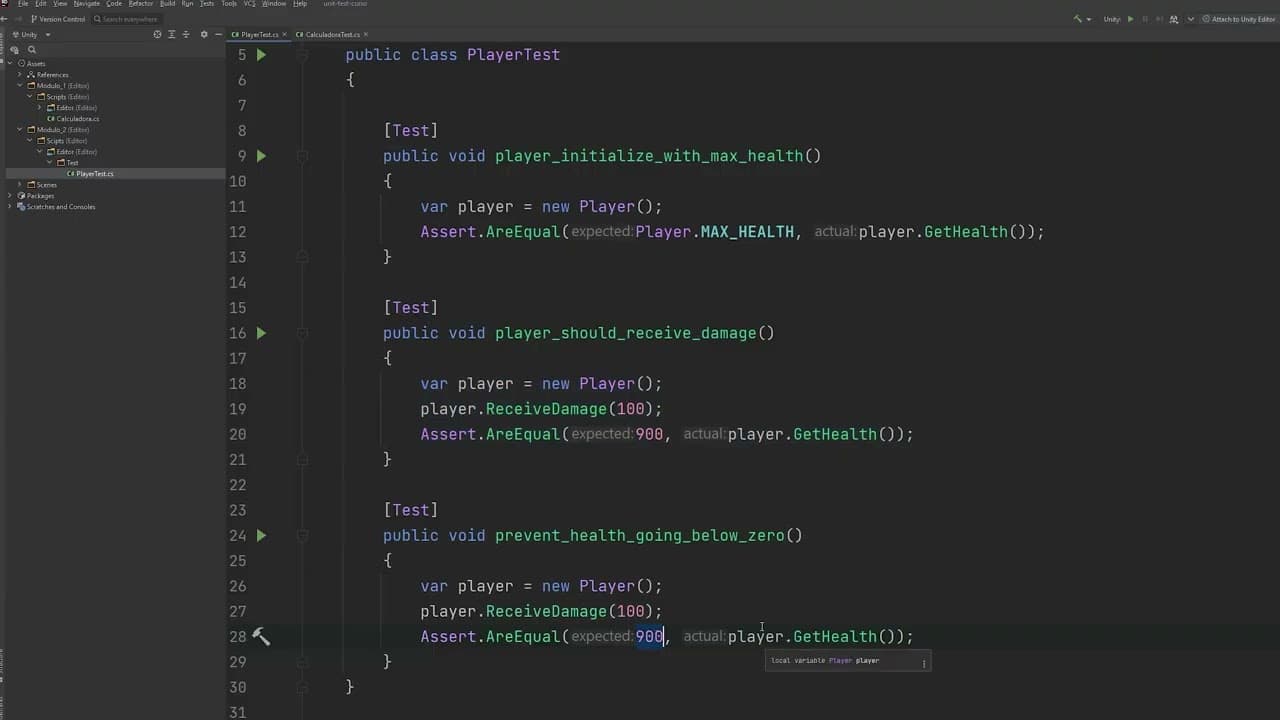Click the wrench icon in line 28 gutter
Image resolution: width=1280 pixels, height=720 pixels.
click(261, 636)
